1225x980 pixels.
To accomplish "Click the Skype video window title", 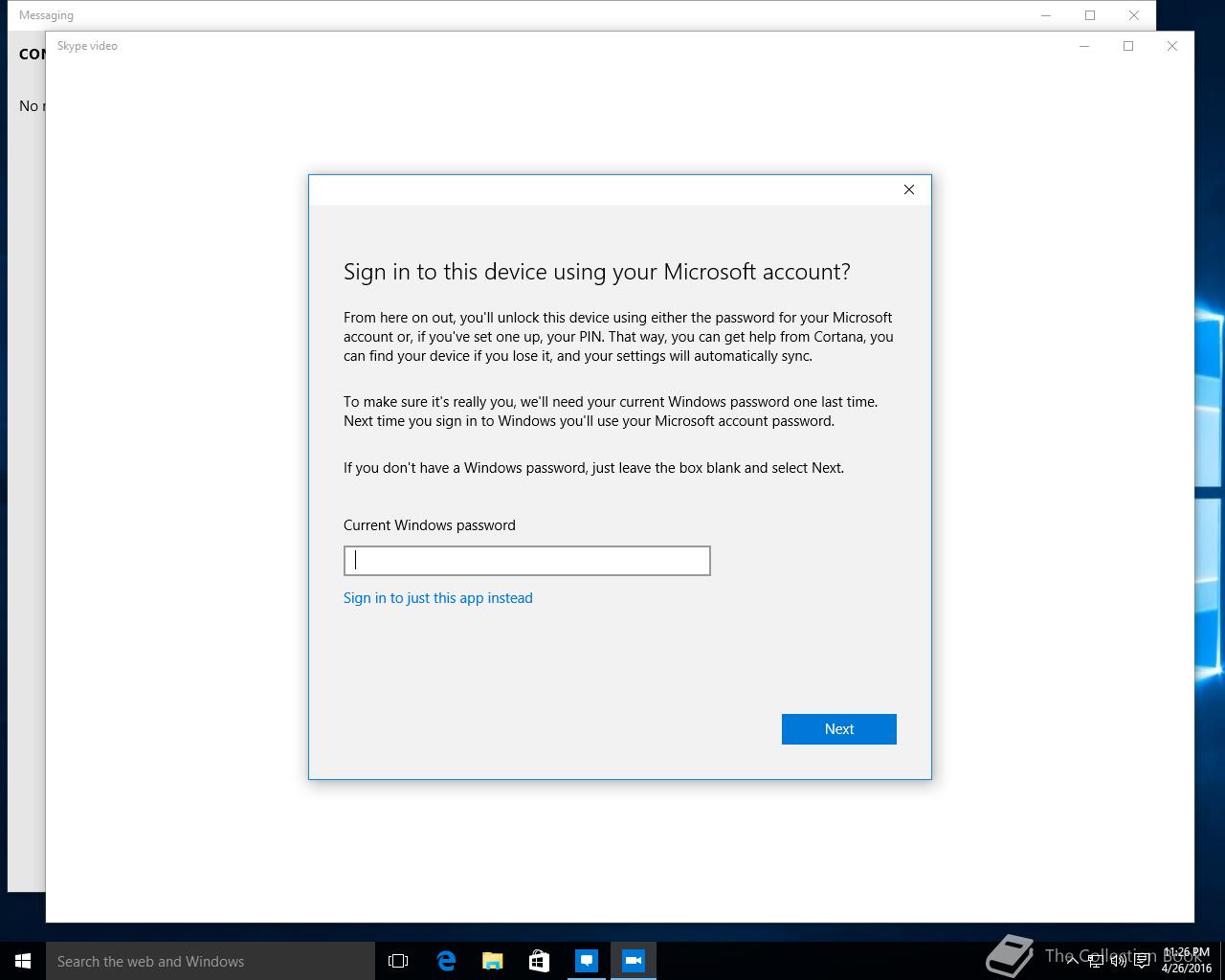I will [87, 46].
